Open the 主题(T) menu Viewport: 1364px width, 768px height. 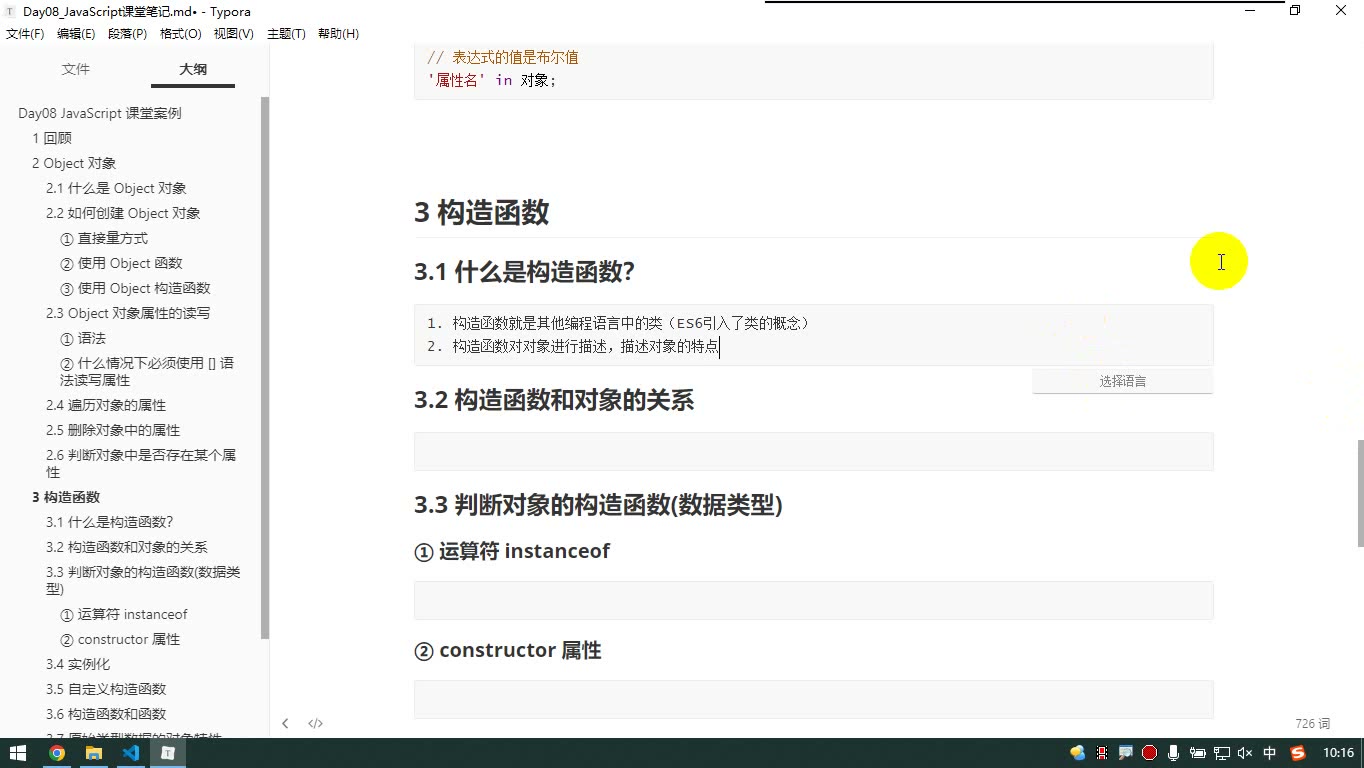click(x=286, y=34)
